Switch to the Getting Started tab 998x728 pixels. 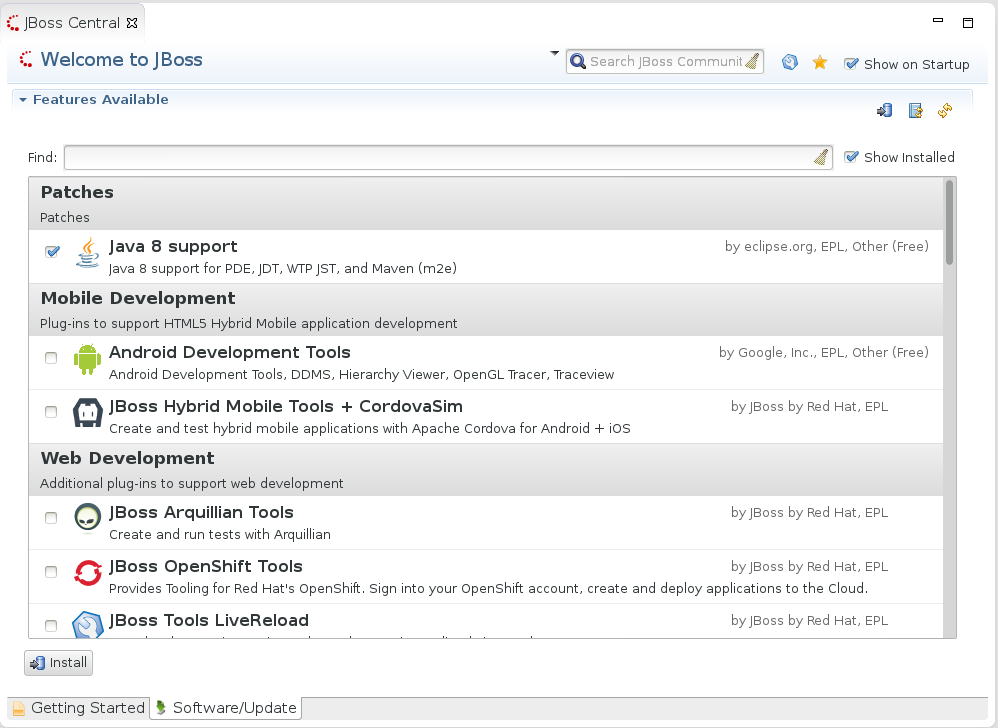pos(79,708)
